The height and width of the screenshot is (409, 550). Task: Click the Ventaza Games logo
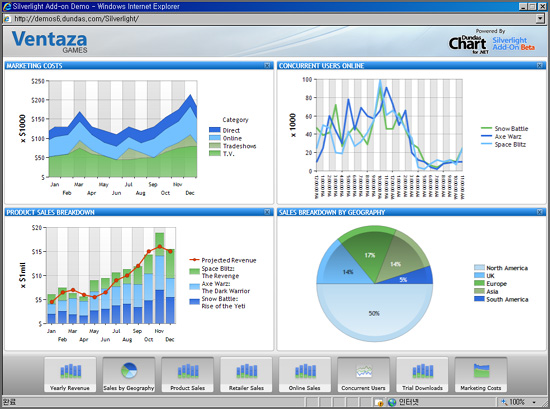coord(49,42)
